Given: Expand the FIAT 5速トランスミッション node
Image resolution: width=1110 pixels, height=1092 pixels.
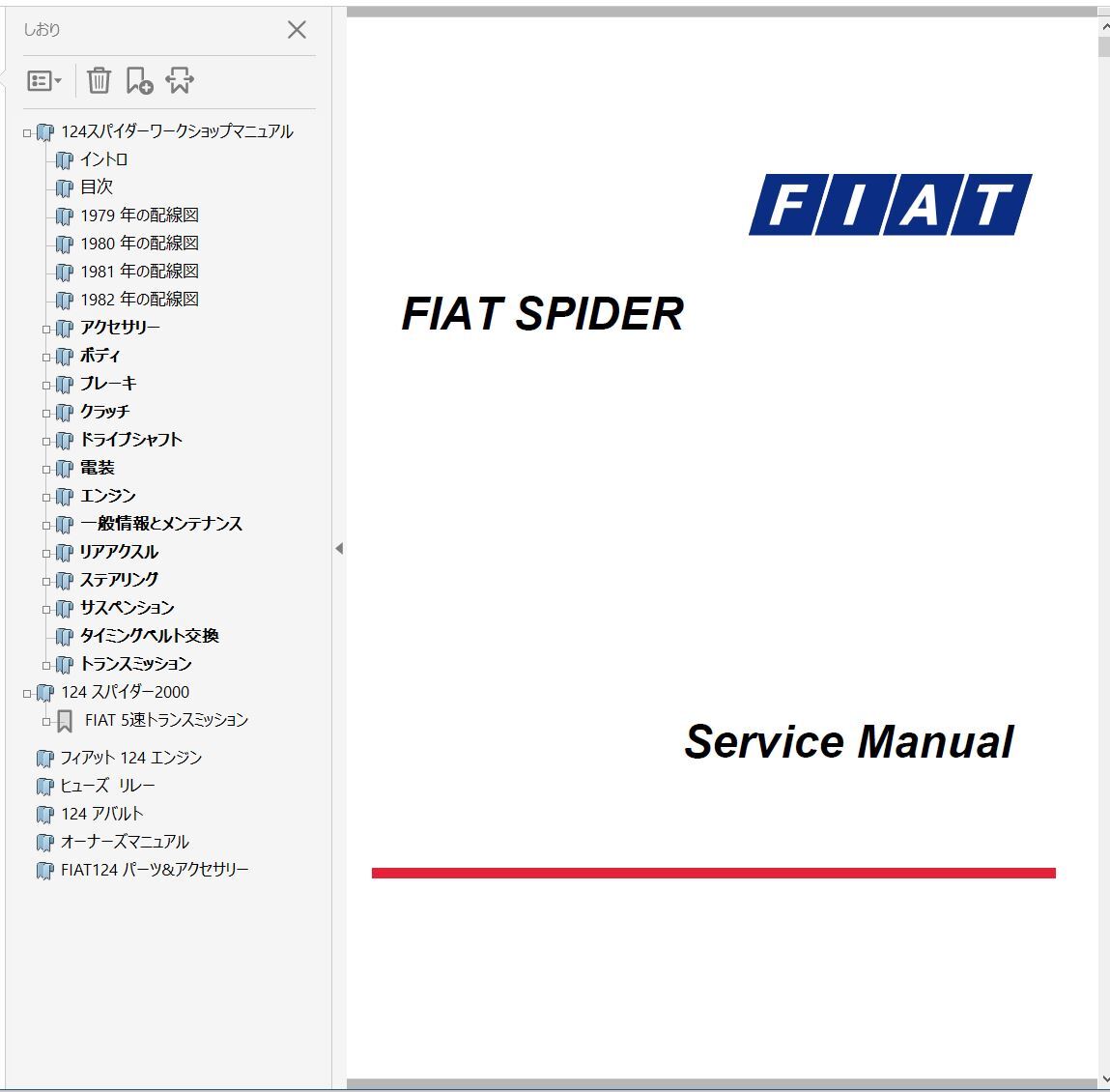Looking at the screenshot, I should click(46, 722).
